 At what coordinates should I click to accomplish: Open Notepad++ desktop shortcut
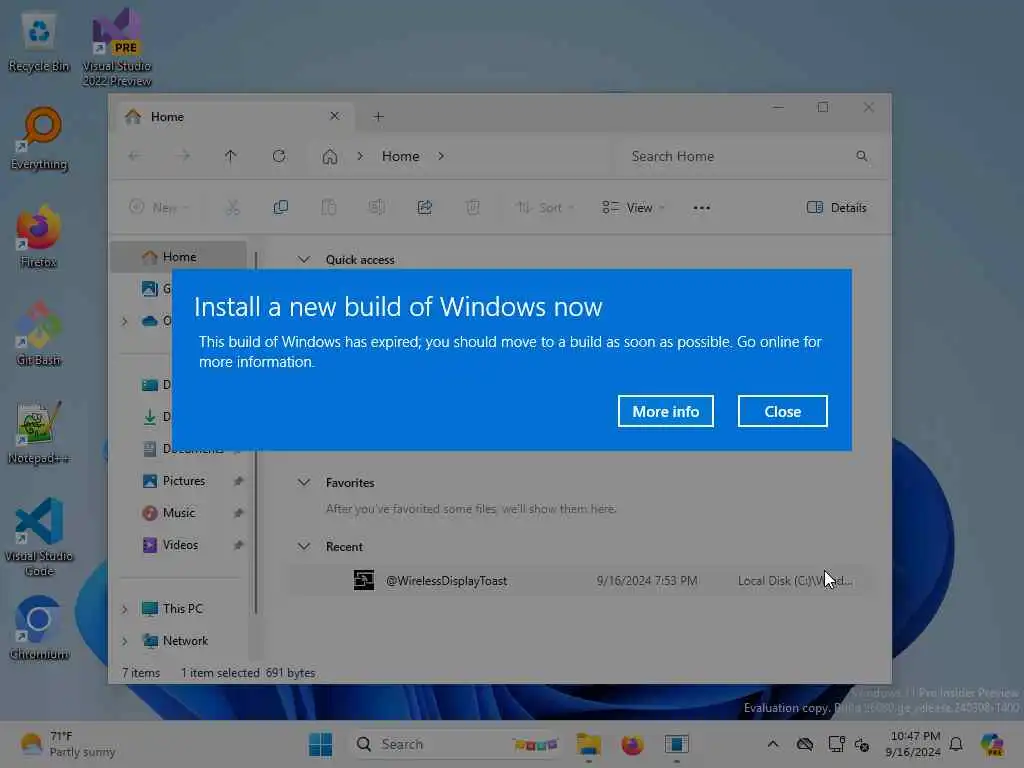tap(39, 433)
